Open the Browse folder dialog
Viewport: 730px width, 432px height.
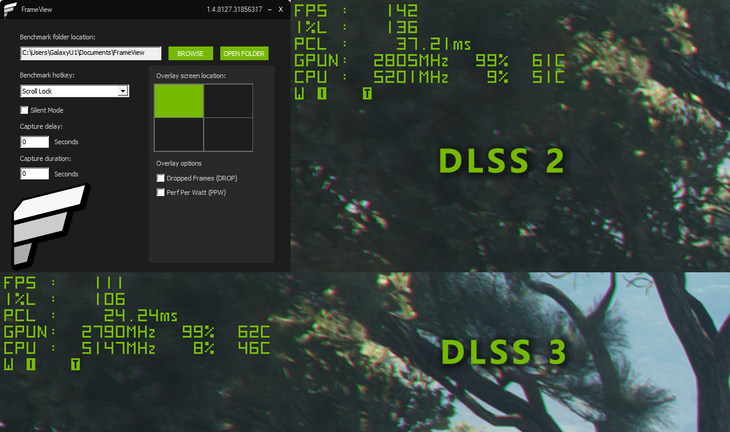click(x=190, y=54)
